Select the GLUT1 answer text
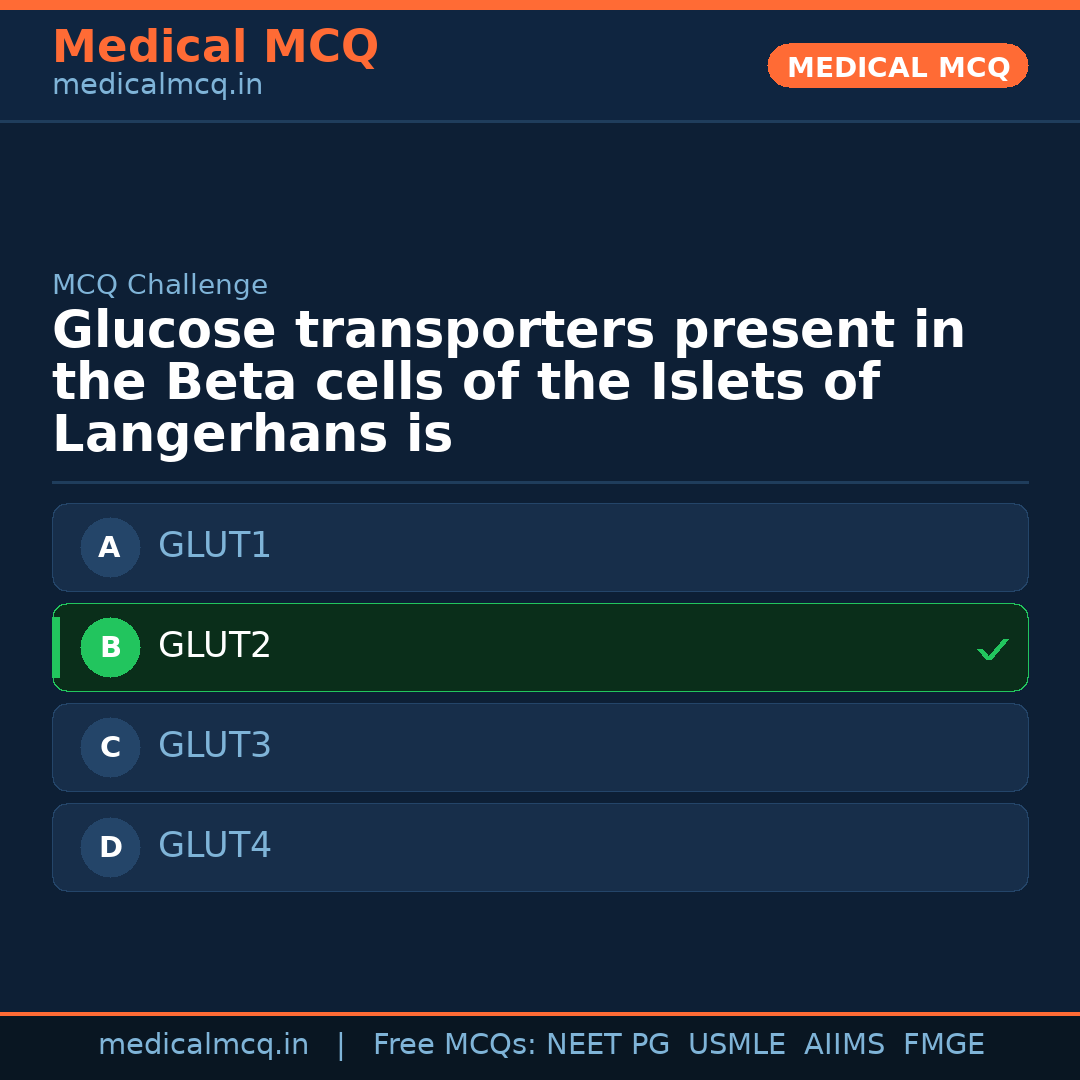This screenshot has height=1080, width=1080. pos(214,546)
